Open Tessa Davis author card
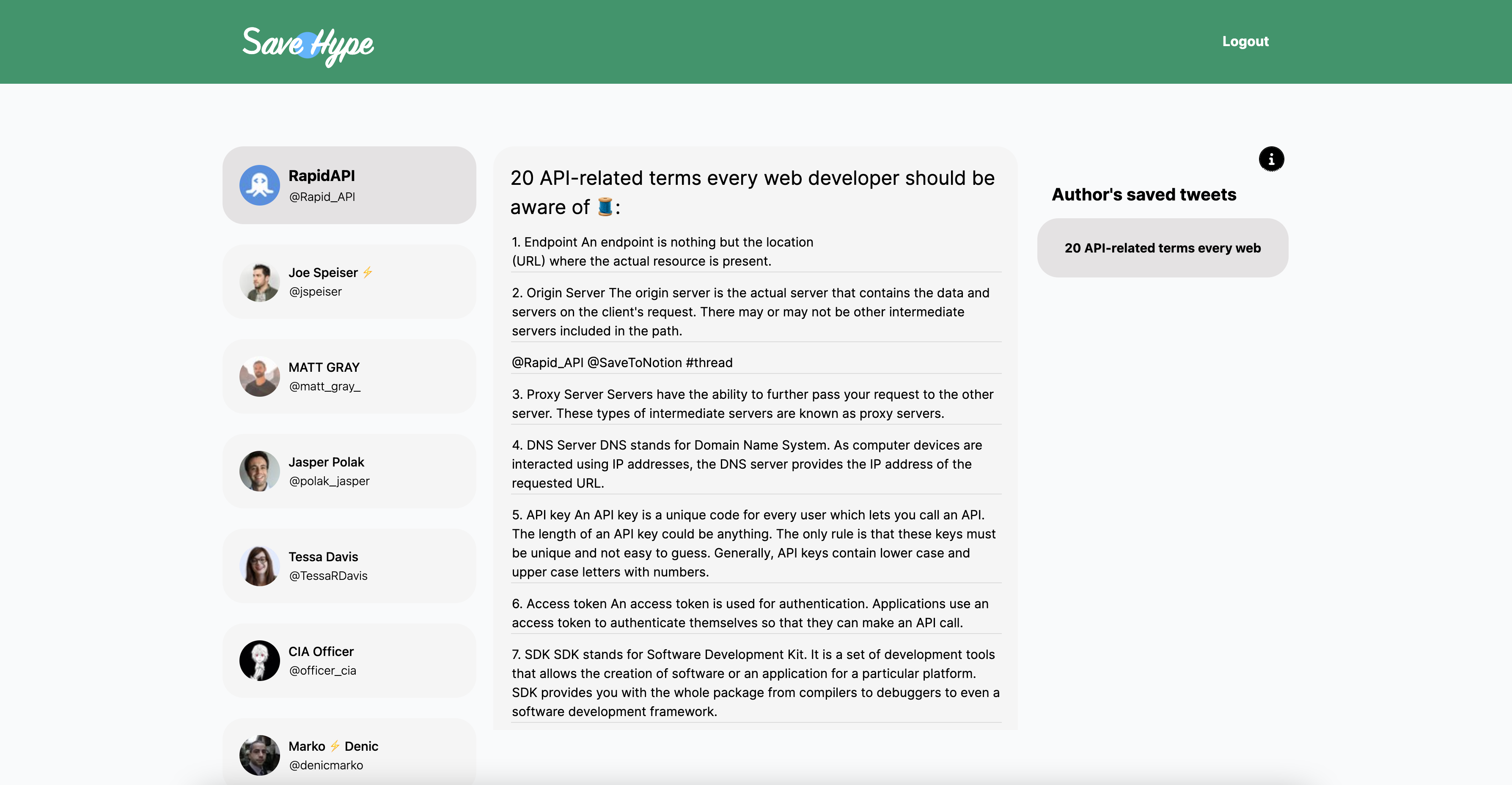 click(349, 566)
